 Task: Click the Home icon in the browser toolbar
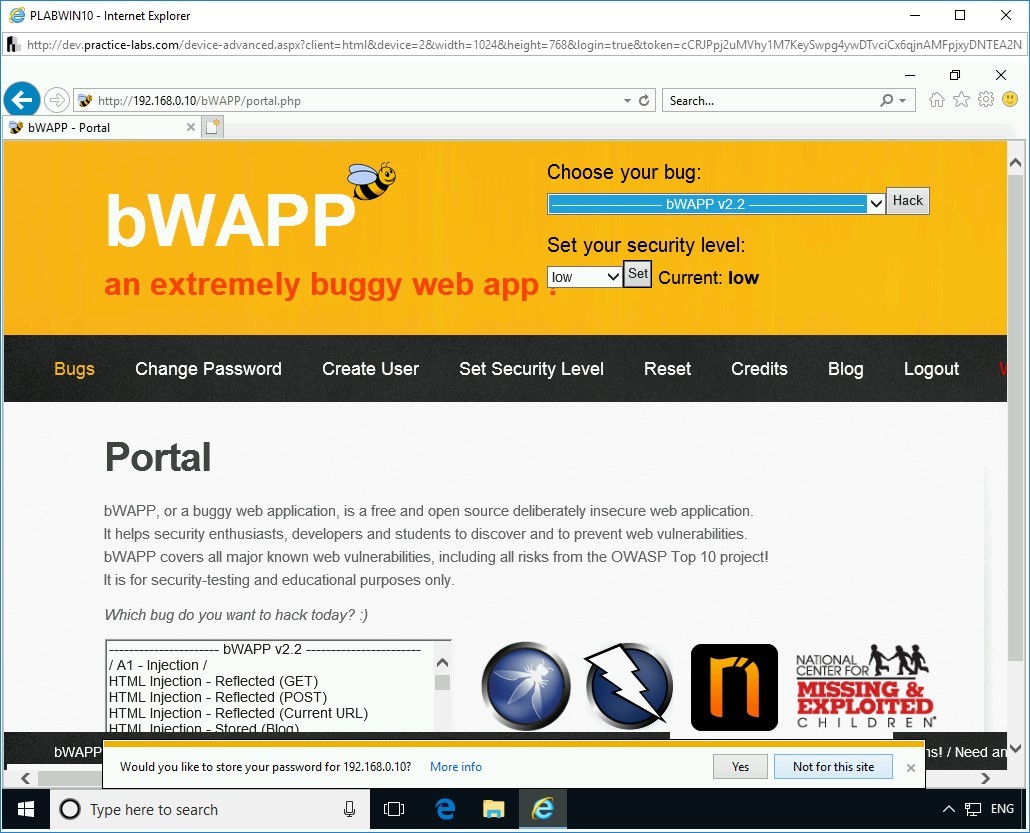click(x=936, y=99)
